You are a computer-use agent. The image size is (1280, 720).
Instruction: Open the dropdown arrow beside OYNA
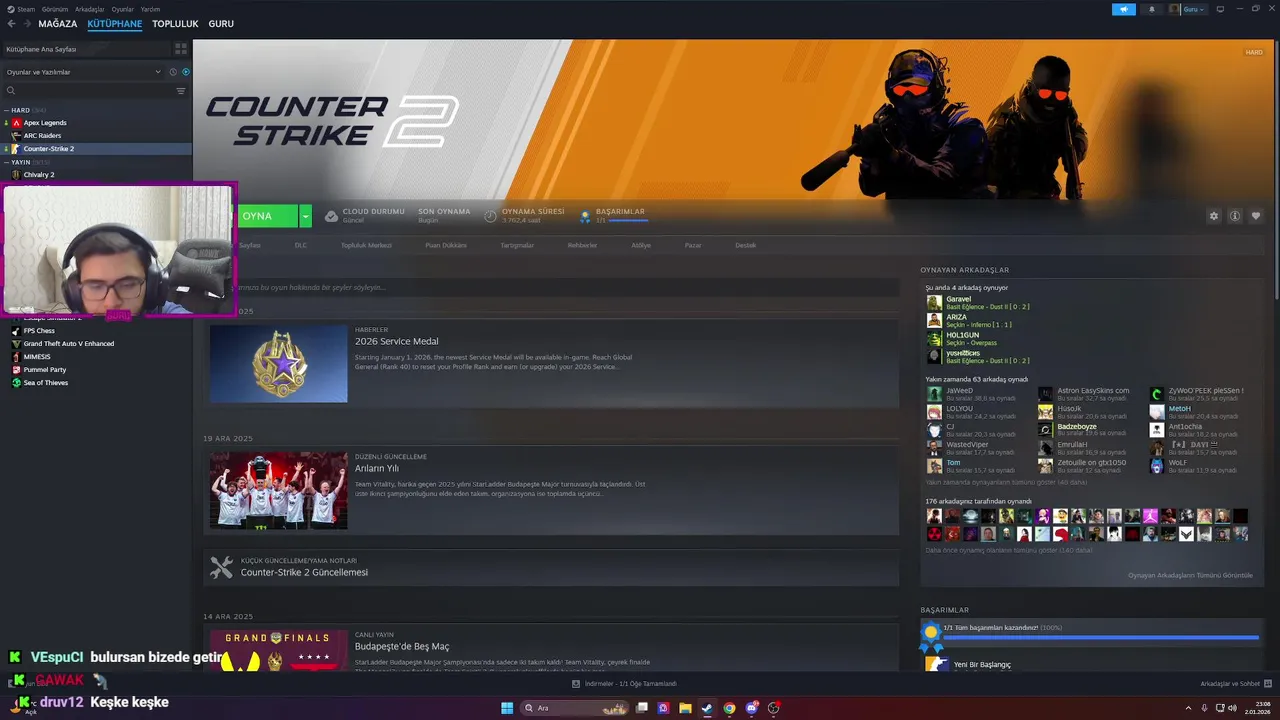coord(305,216)
